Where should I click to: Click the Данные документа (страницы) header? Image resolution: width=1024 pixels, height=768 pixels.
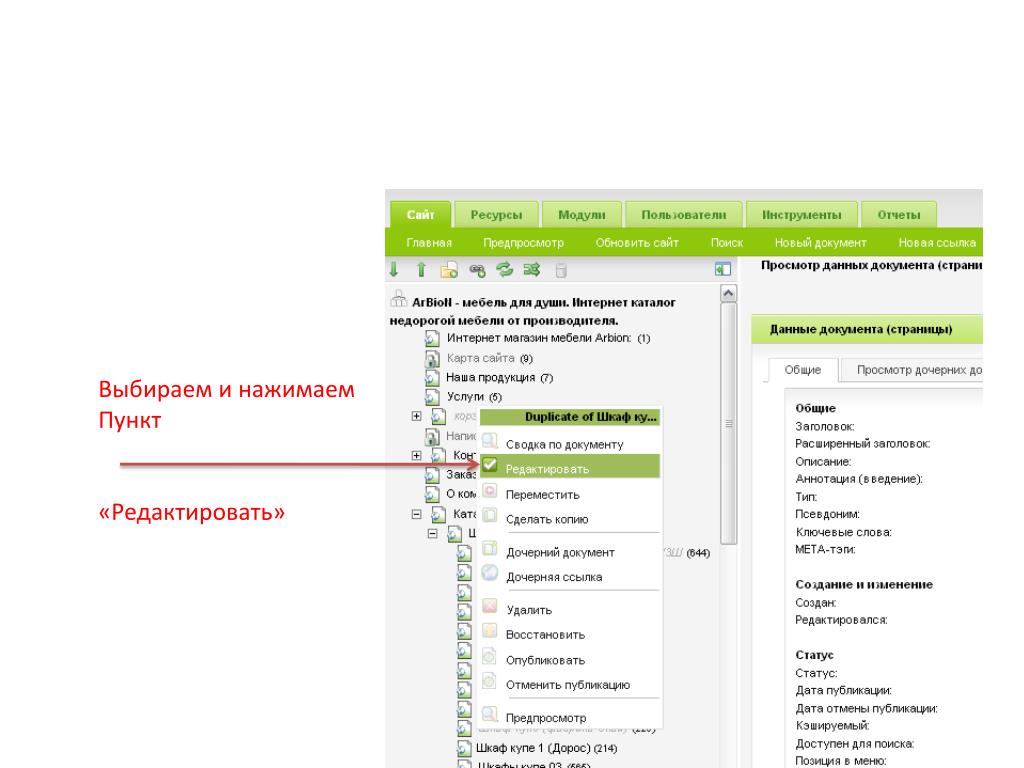(x=867, y=329)
